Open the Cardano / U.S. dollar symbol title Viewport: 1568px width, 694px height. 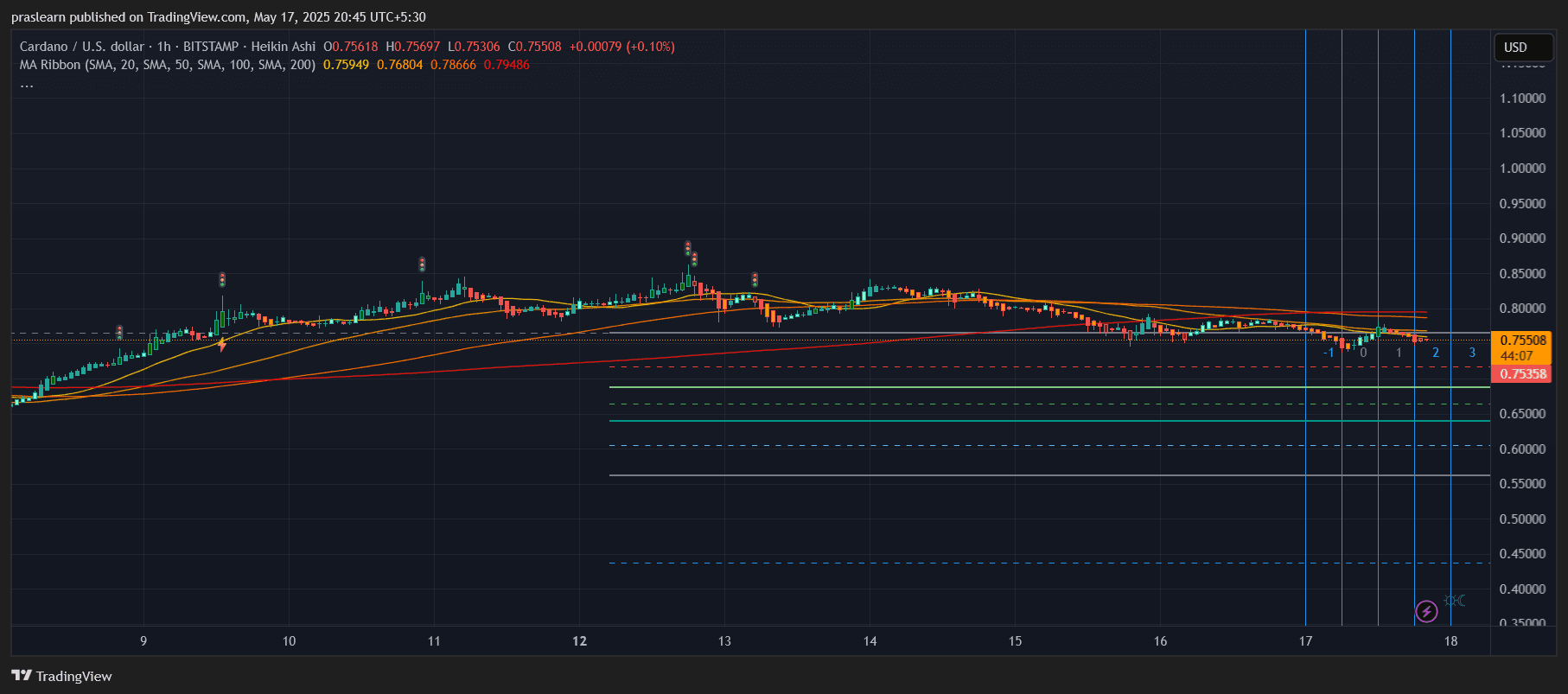(82, 47)
